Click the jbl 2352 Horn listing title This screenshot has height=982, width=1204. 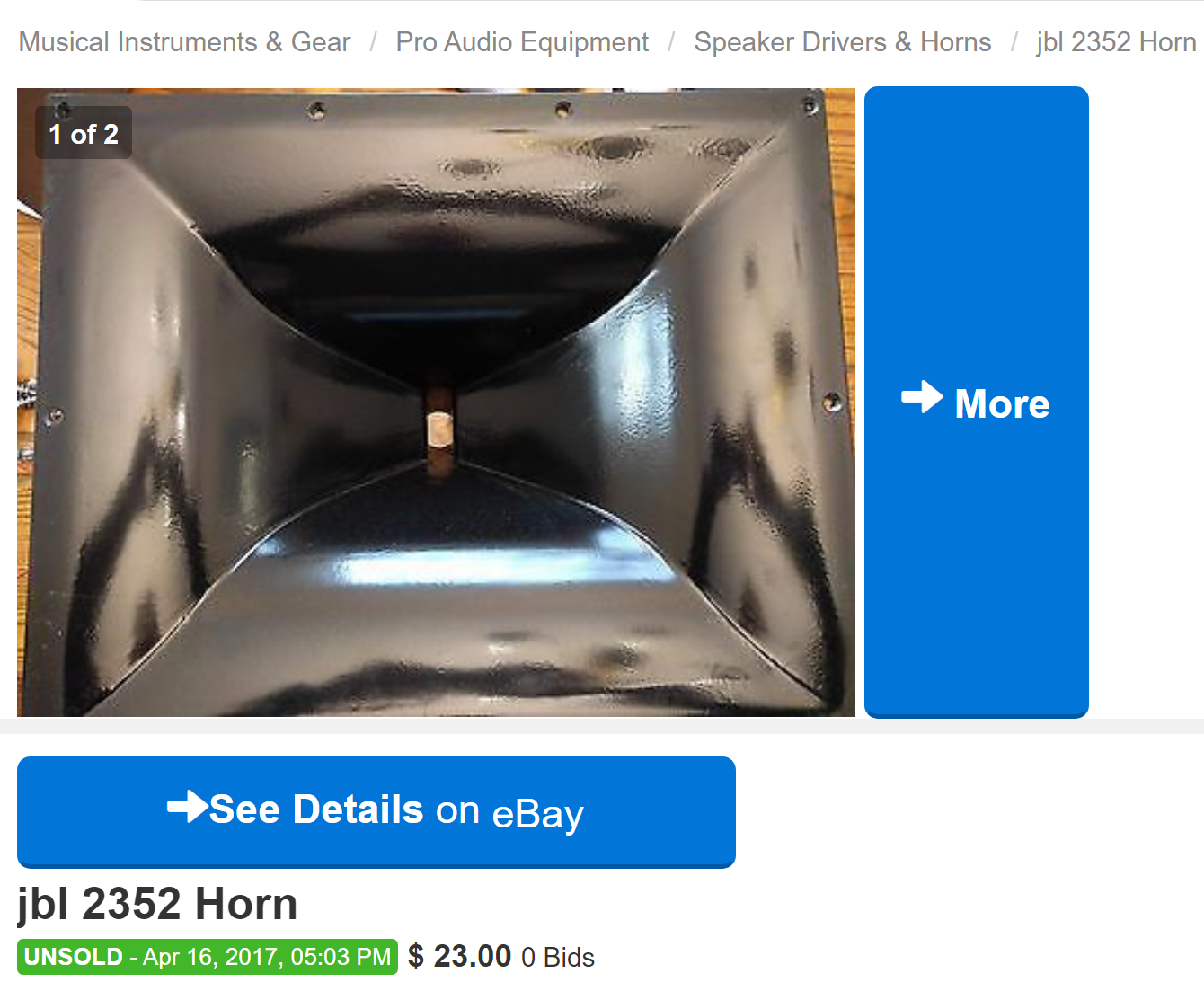[x=157, y=904]
